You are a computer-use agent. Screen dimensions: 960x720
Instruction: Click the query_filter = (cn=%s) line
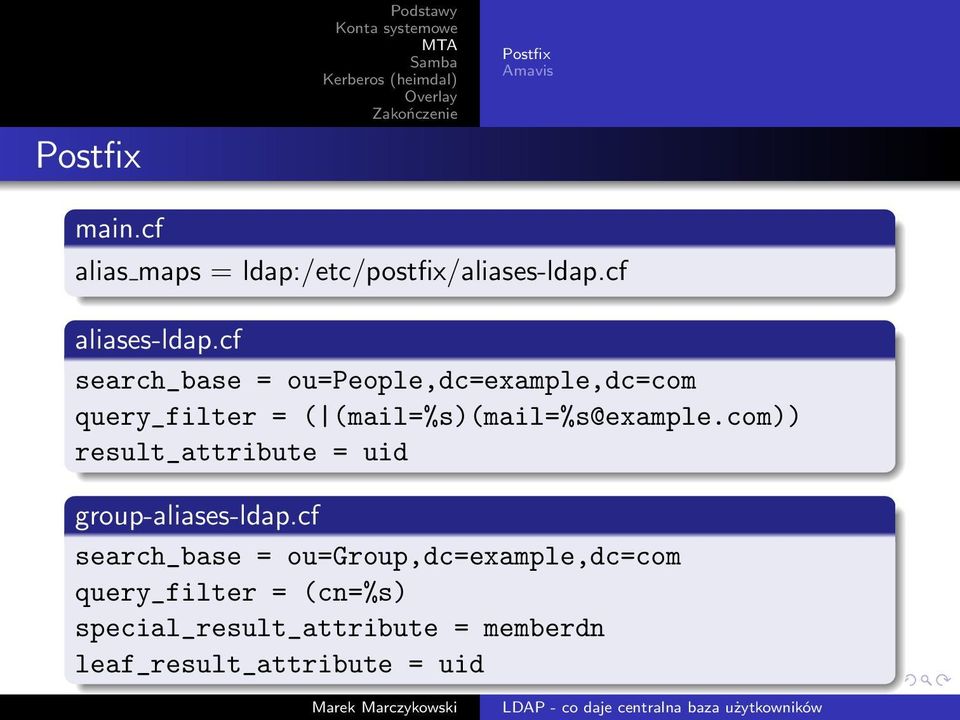coord(240,593)
